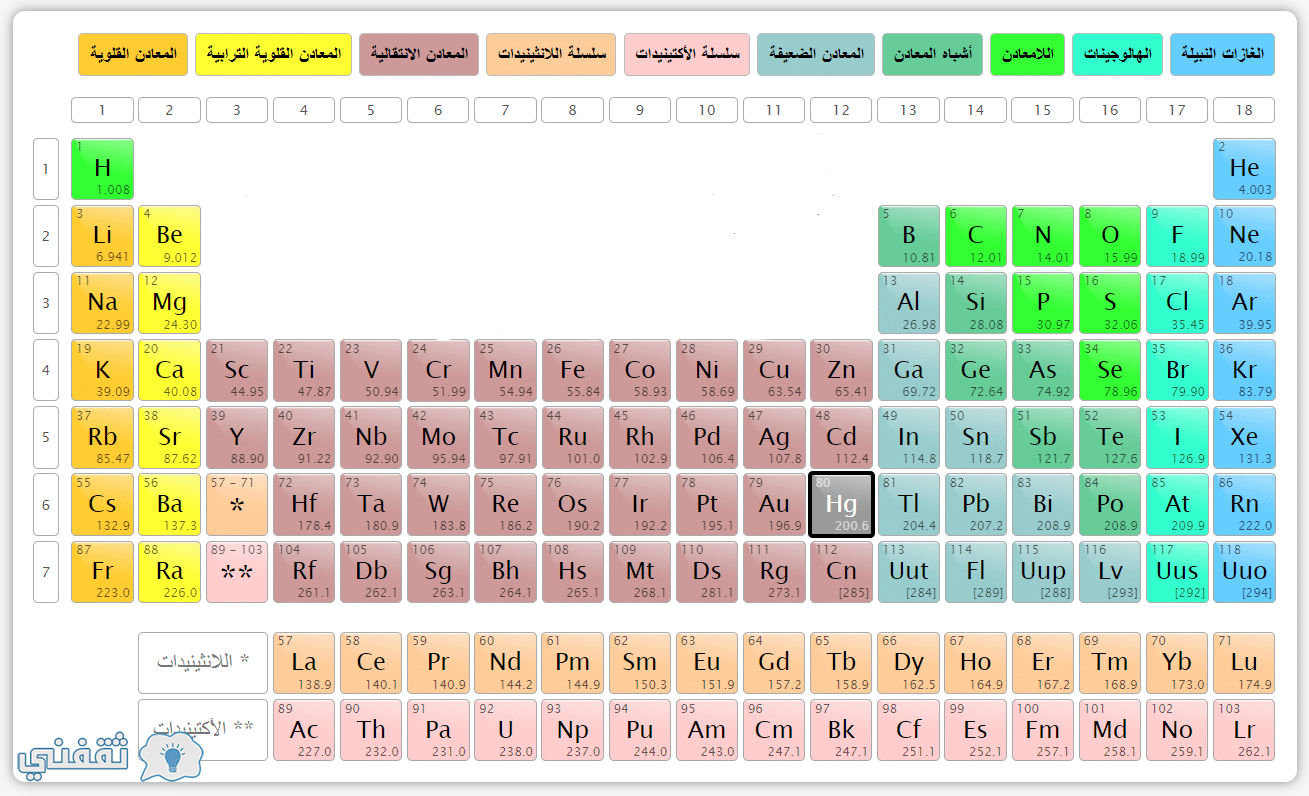
Task: Click the Neodymium (Nd) element tile
Action: [x=505, y=662]
